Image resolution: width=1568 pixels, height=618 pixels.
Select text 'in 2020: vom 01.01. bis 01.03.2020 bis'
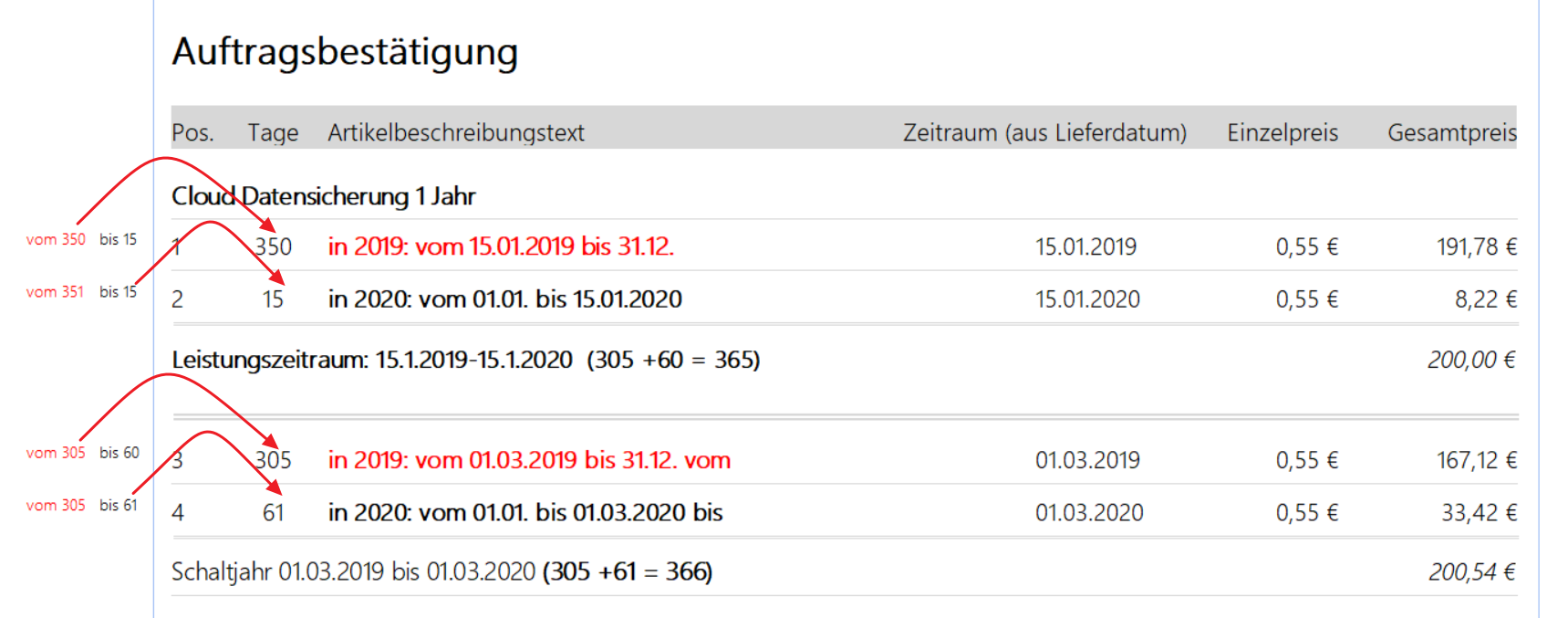[x=525, y=513]
